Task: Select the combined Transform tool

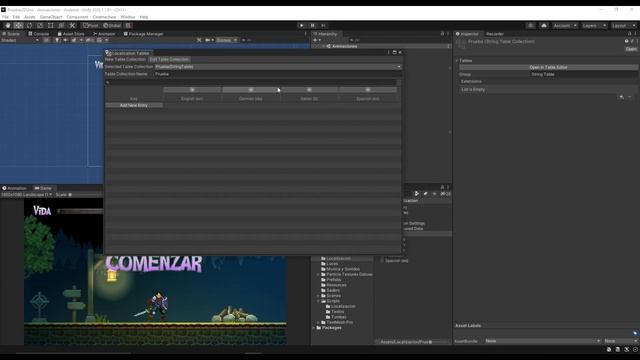Action: 61,25
